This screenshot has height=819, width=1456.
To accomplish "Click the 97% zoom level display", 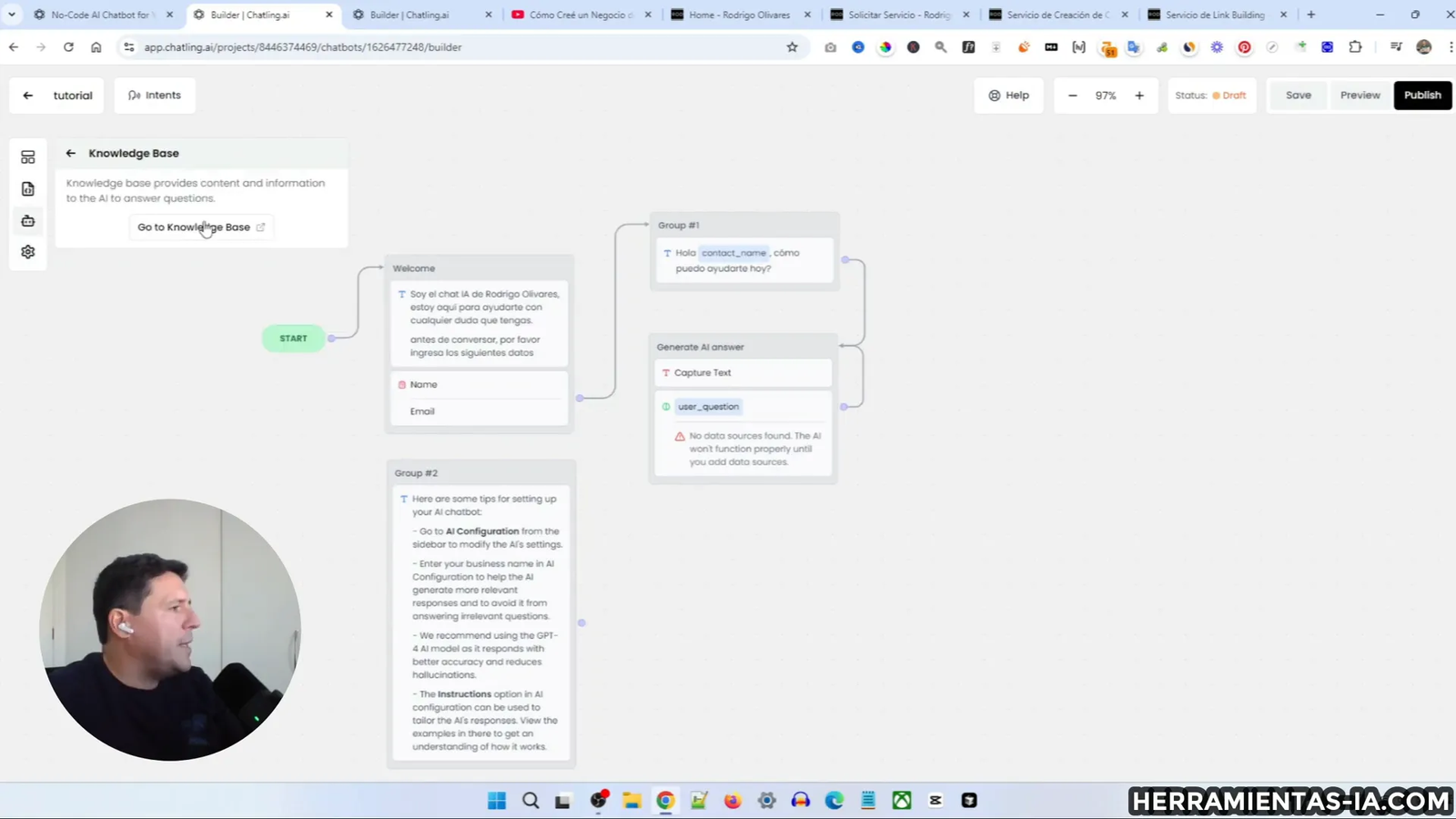I will [x=1106, y=95].
